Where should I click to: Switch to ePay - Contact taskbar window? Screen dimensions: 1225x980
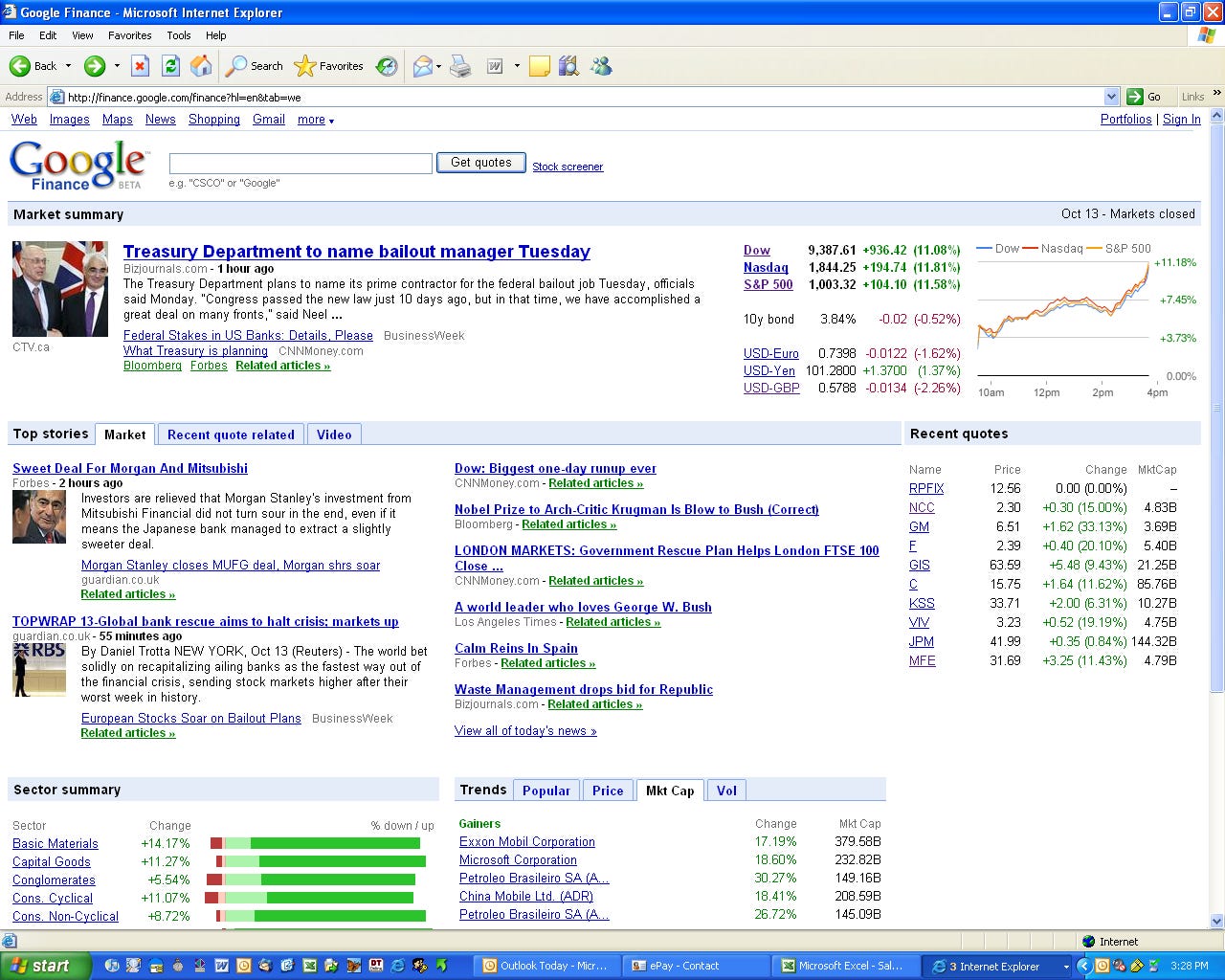tap(695, 966)
